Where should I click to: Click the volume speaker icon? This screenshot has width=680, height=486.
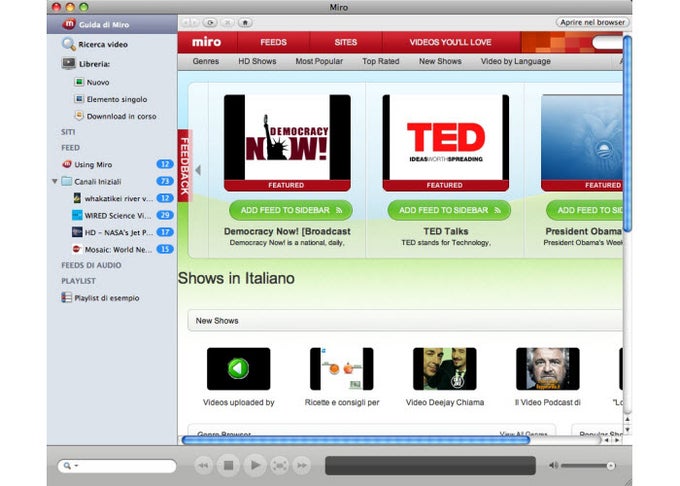pos(553,465)
